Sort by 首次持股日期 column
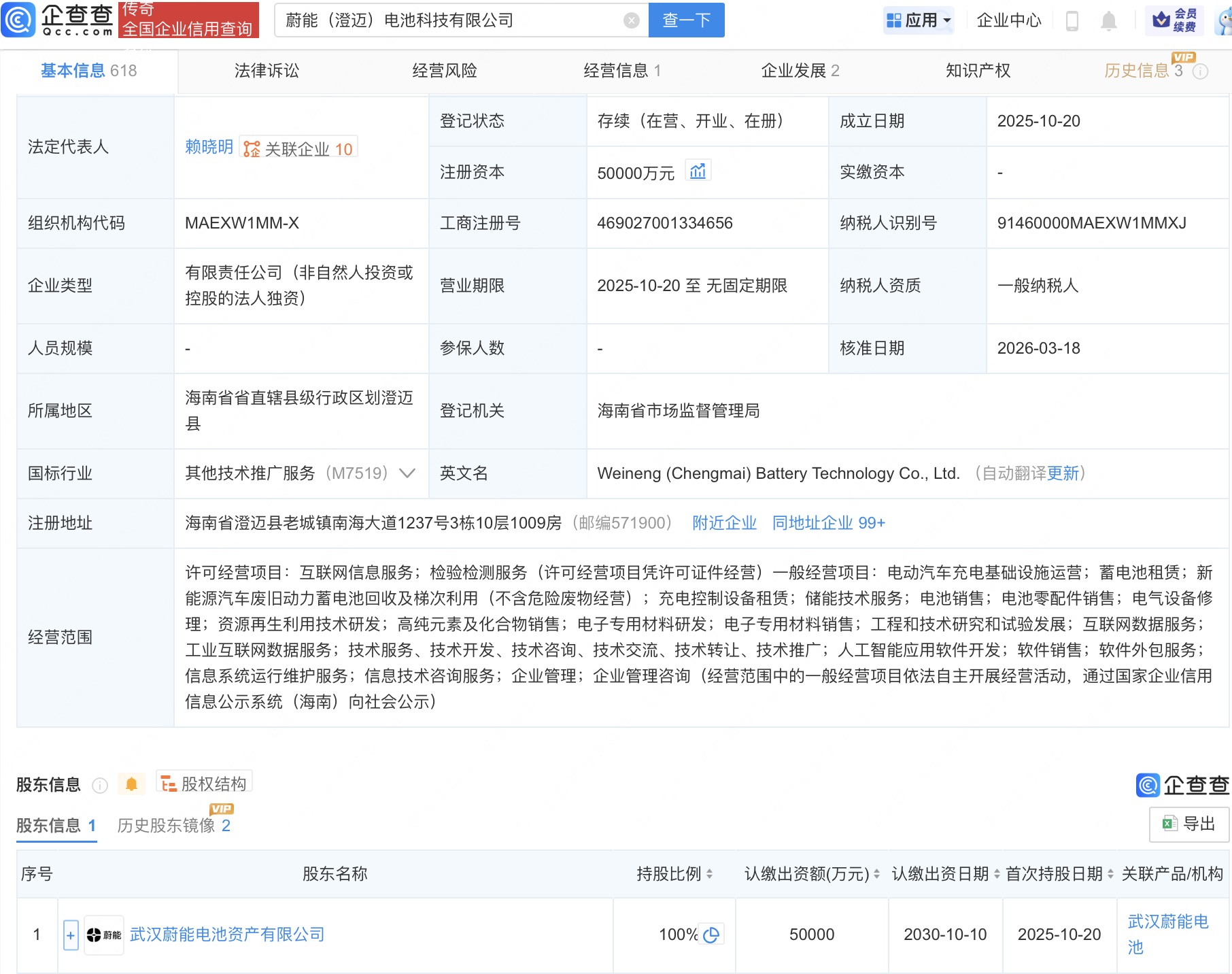The height and width of the screenshot is (974, 1232). point(1110,874)
